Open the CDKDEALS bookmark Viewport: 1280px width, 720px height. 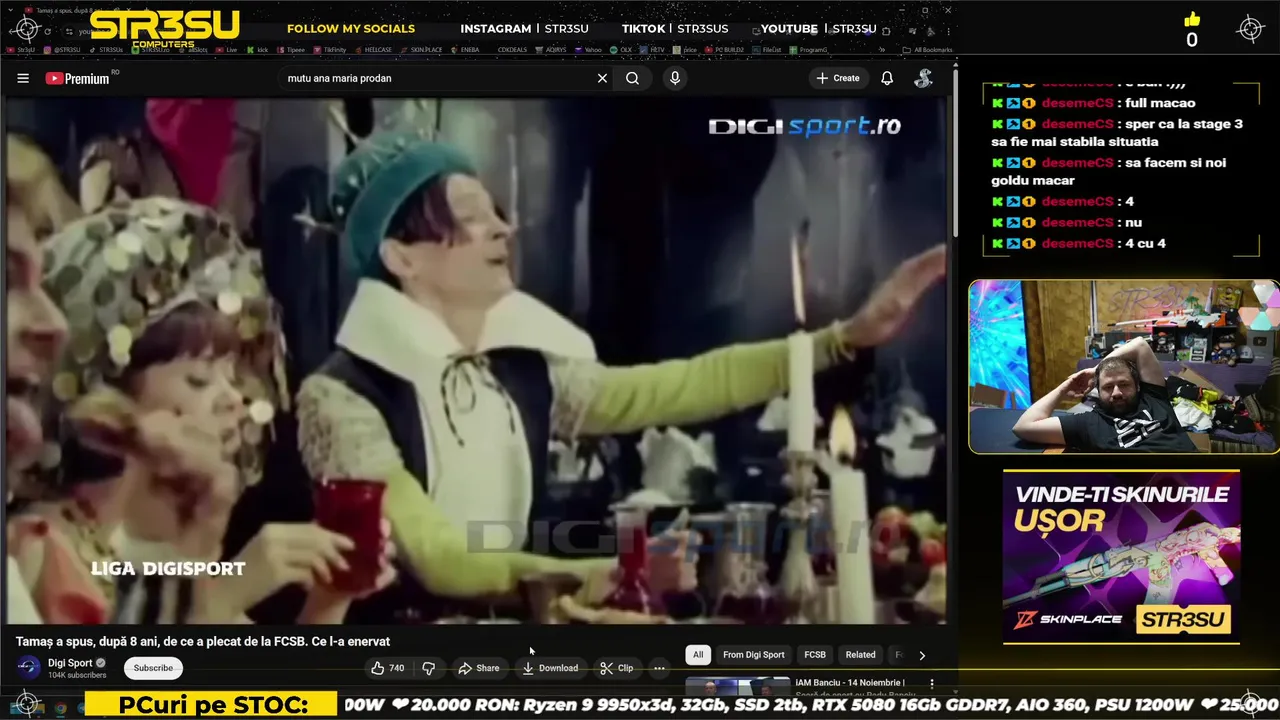(x=512, y=50)
